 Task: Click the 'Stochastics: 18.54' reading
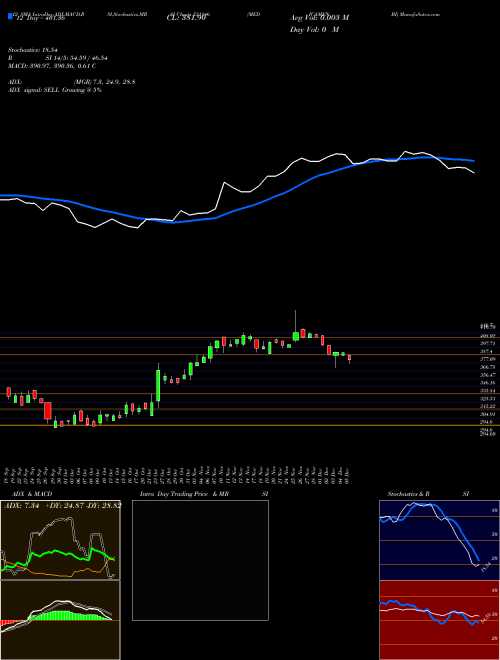[33, 50]
